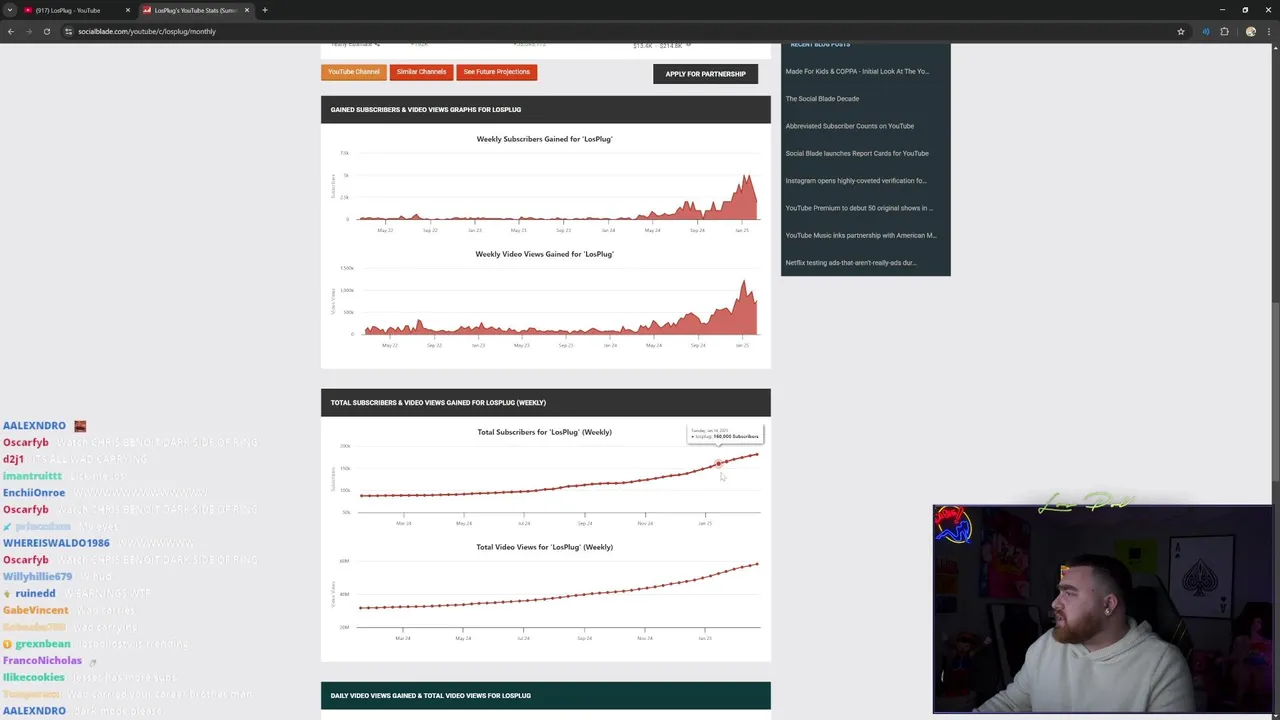Image resolution: width=1280 pixels, height=720 pixels.
Task: Reload the Social Blade page
Action: (x=47, y=31)
